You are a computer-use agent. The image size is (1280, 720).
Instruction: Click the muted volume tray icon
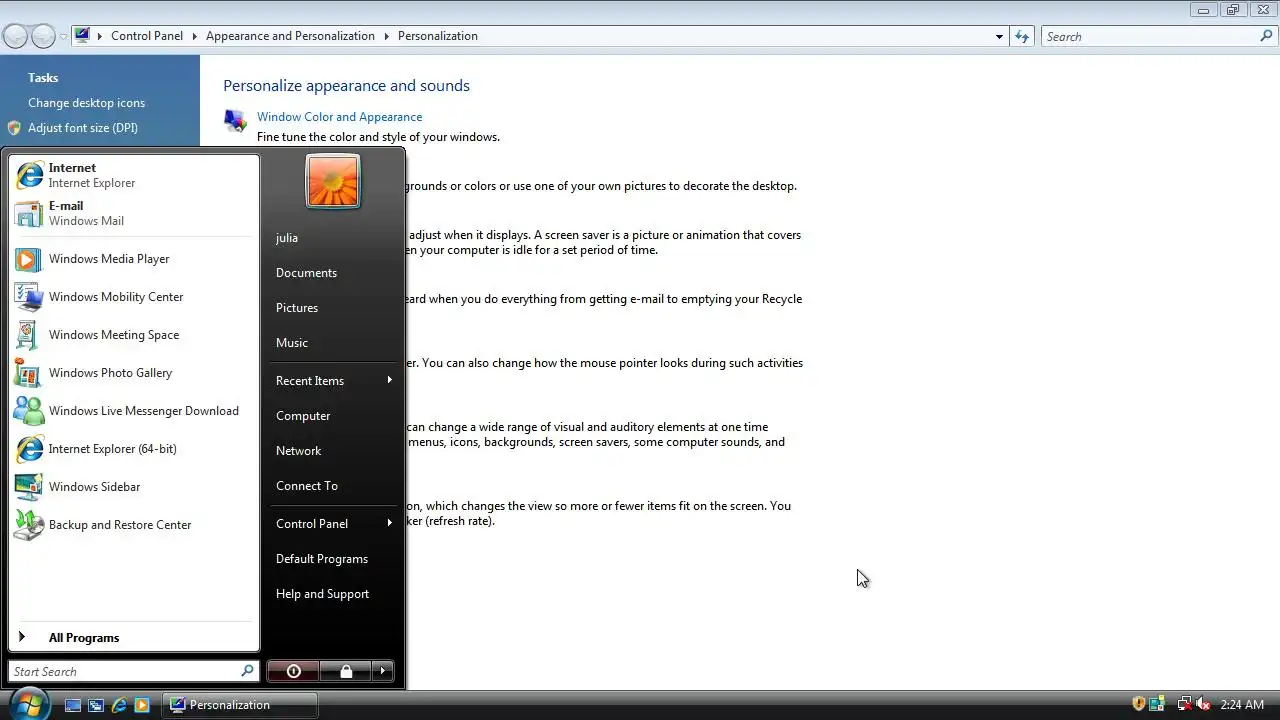pos(1203,704)
